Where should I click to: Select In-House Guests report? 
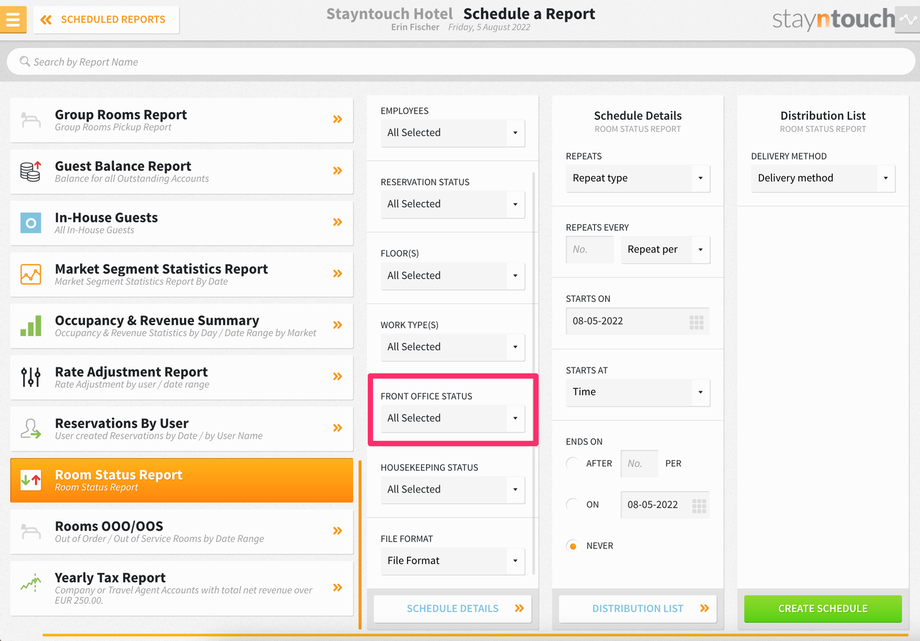click(x=182, y=223)
